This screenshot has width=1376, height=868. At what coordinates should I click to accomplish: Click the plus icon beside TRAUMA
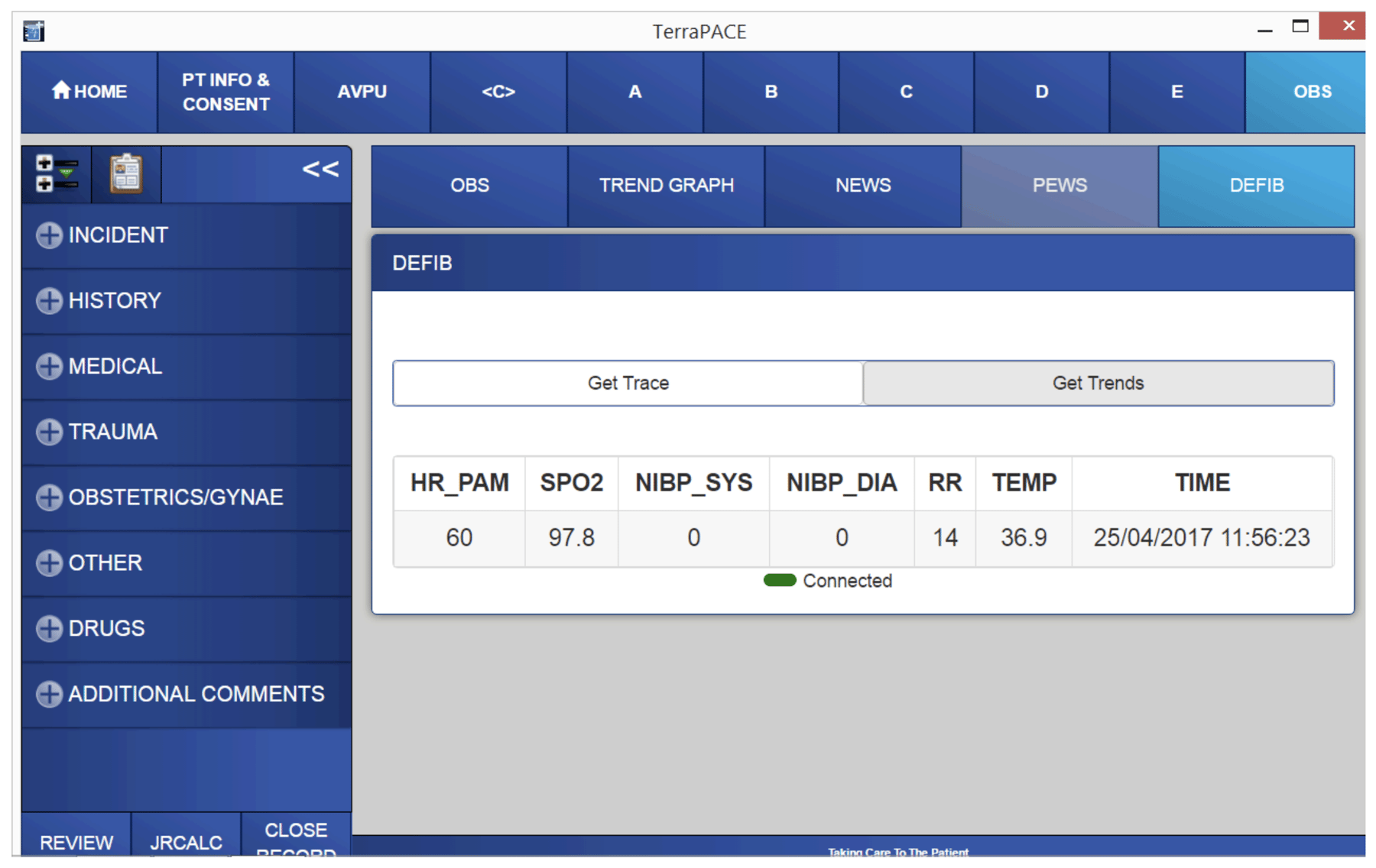pyautogui.click(x=48, y=432)
